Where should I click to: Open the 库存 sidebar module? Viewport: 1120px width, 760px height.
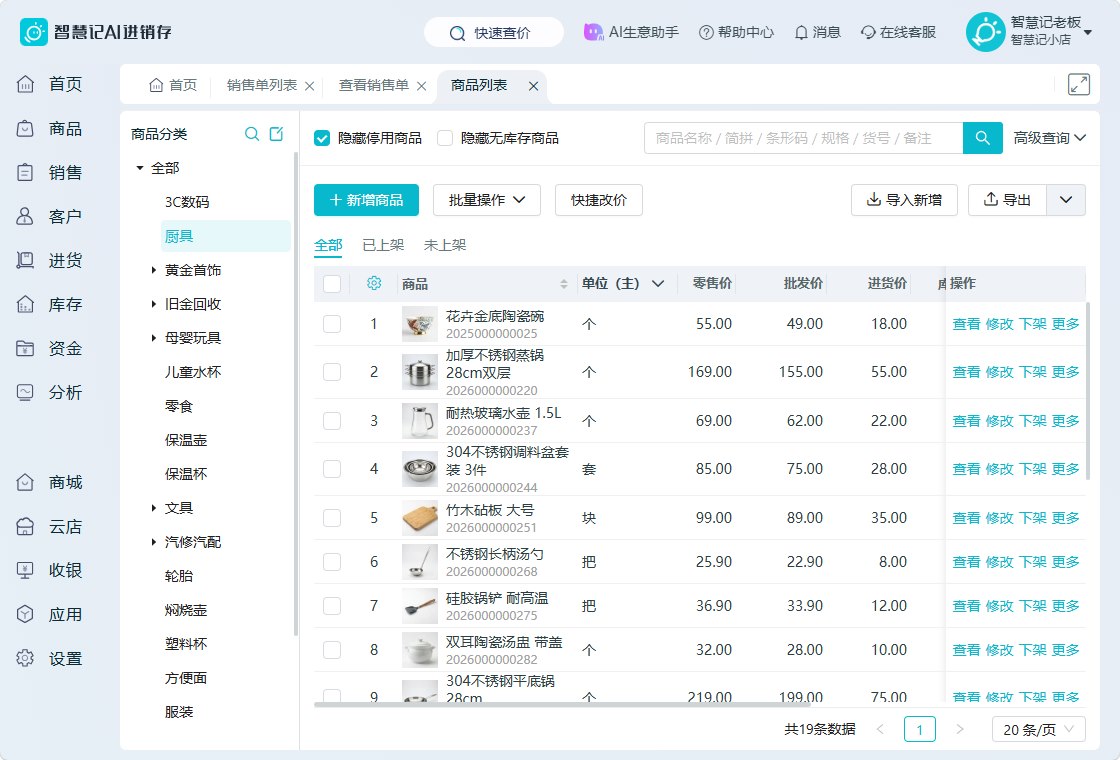point(49,304)
